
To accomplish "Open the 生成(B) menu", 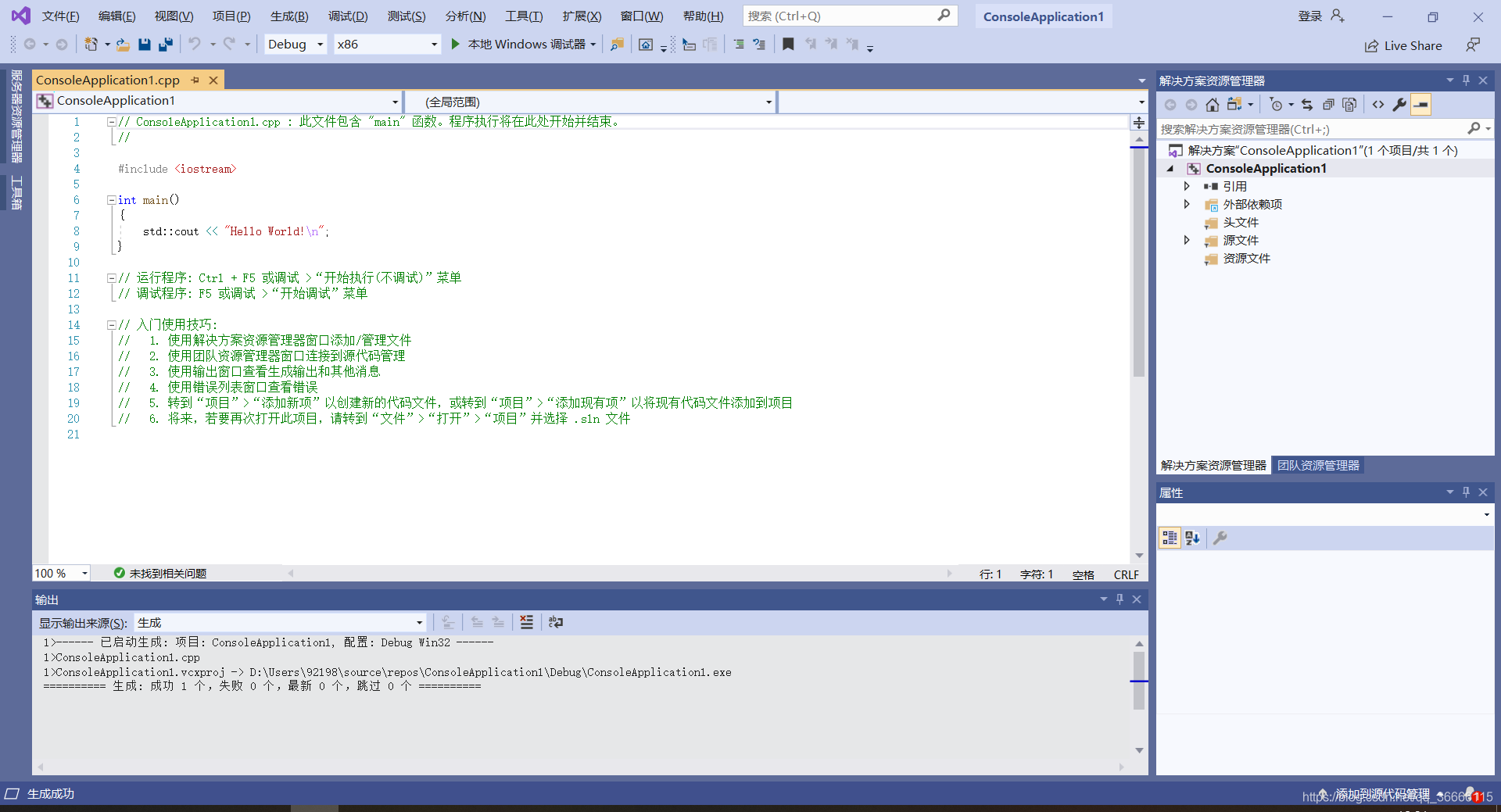I will 289,16.
